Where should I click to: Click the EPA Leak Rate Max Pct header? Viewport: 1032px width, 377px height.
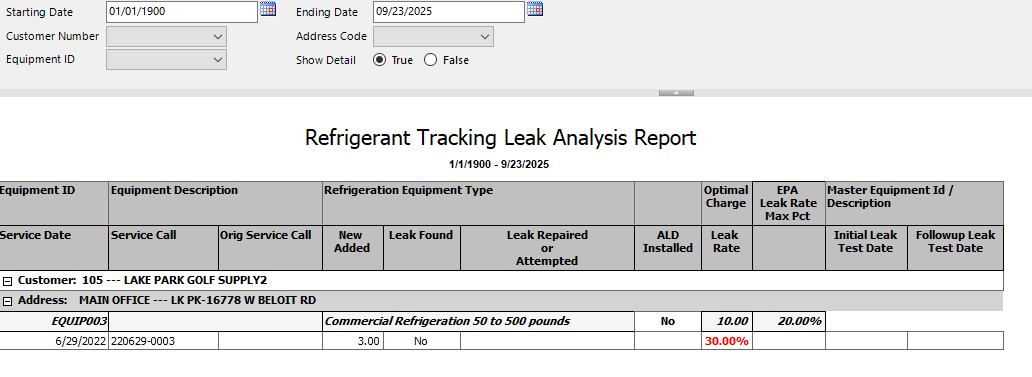[x=788, y=203]
